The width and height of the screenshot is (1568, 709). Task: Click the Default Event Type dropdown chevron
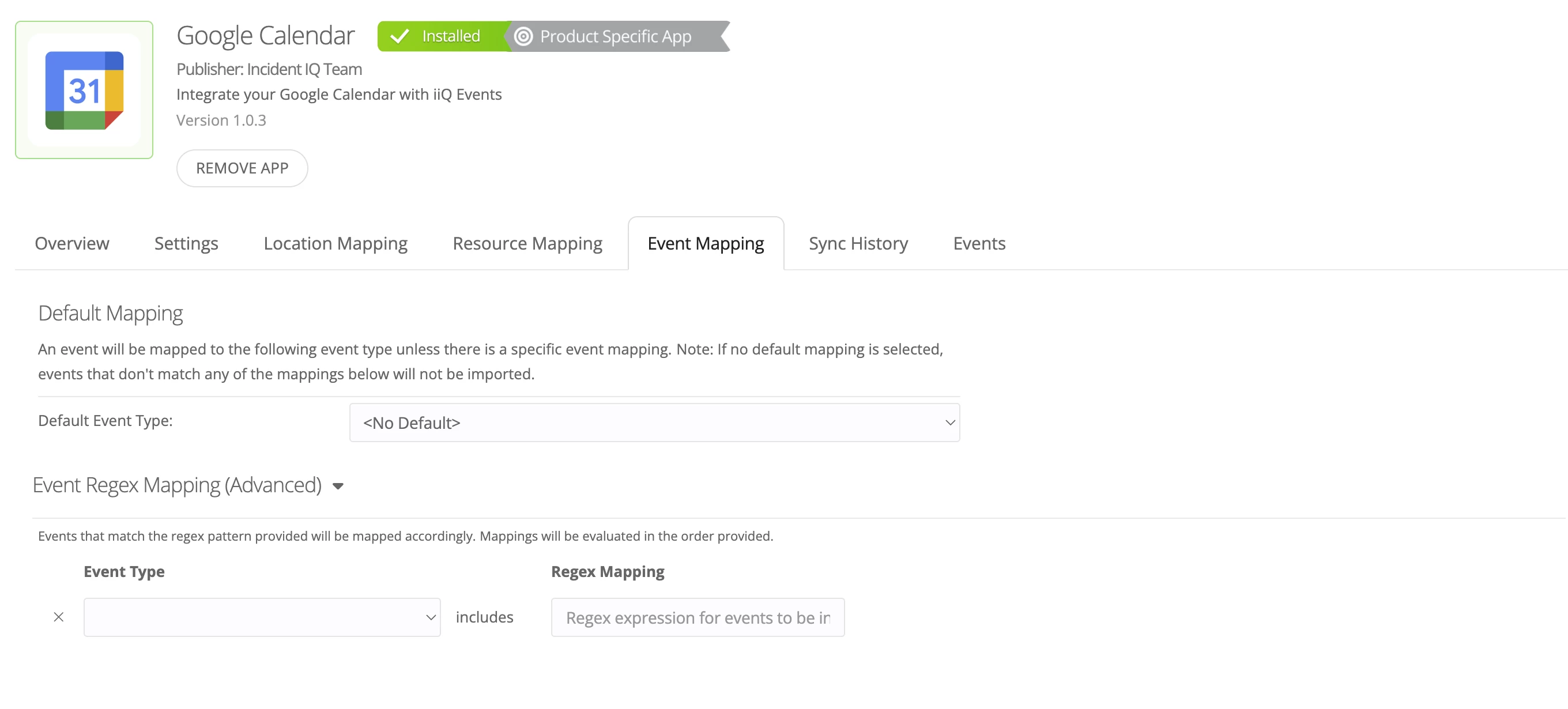pyautogui.click(x=949, y=423)
